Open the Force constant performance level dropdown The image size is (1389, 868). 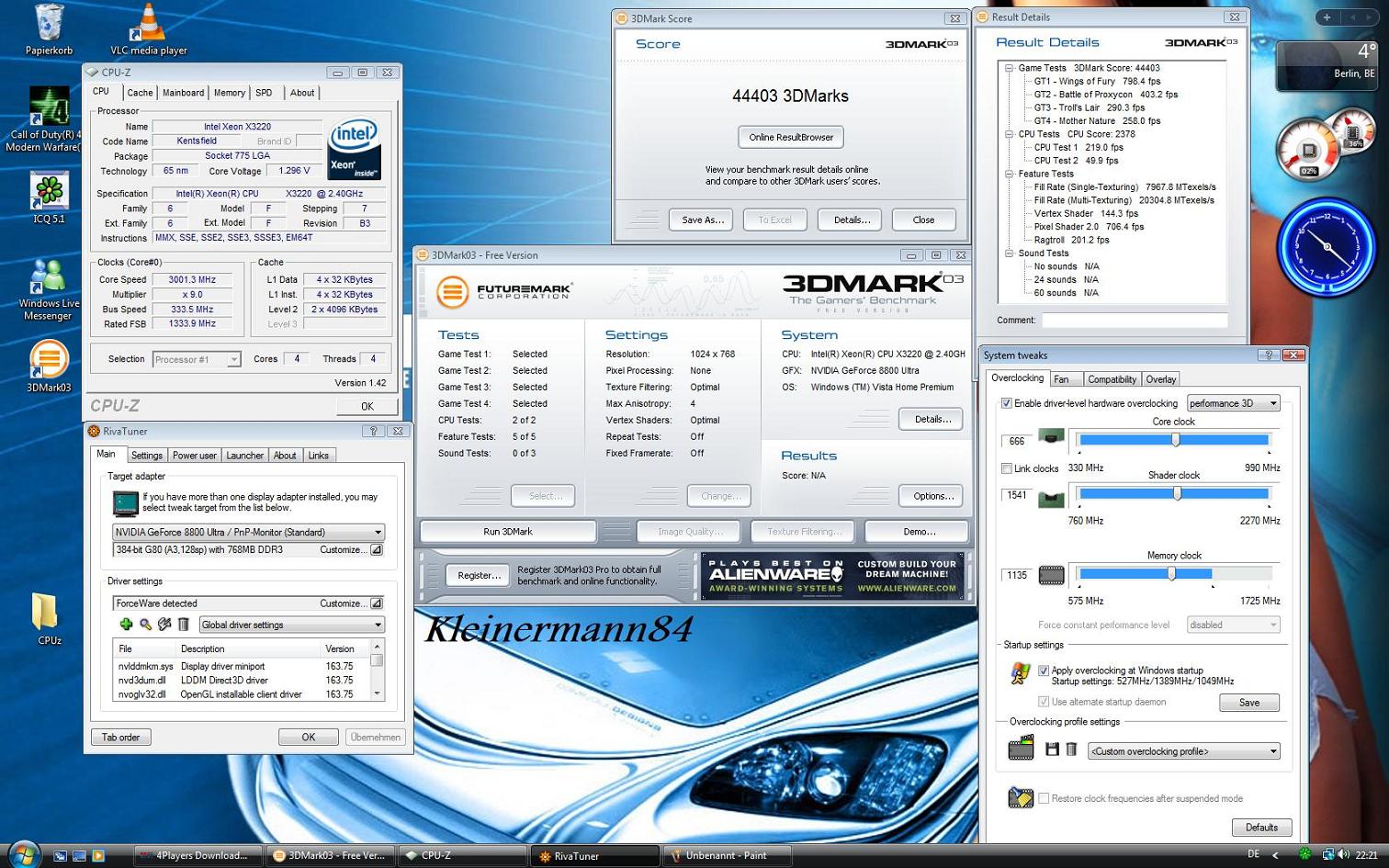[x=1233, y=625]
